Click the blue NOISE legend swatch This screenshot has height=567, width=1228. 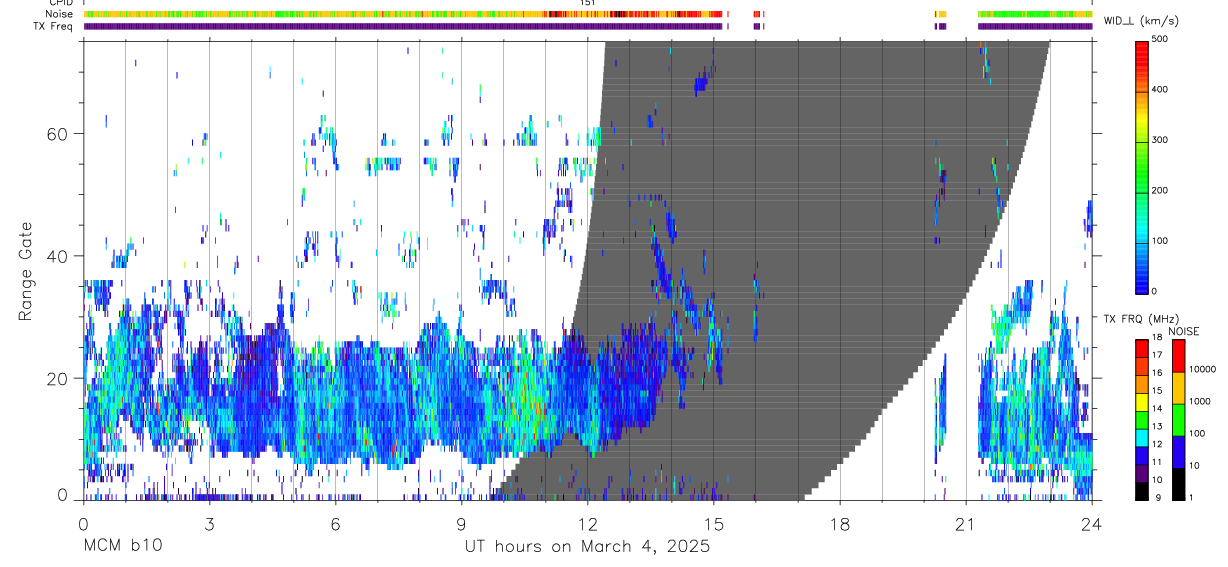point(1178,451)
